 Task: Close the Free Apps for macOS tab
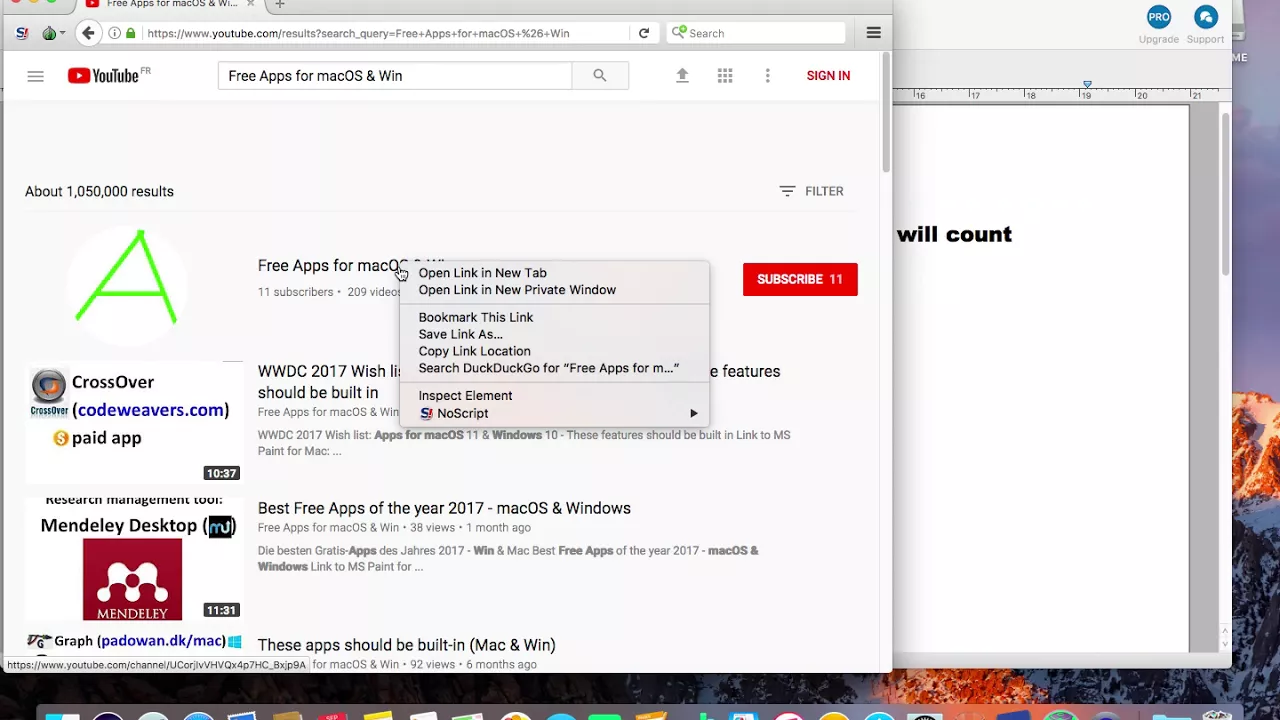click(x=250, y=4)
